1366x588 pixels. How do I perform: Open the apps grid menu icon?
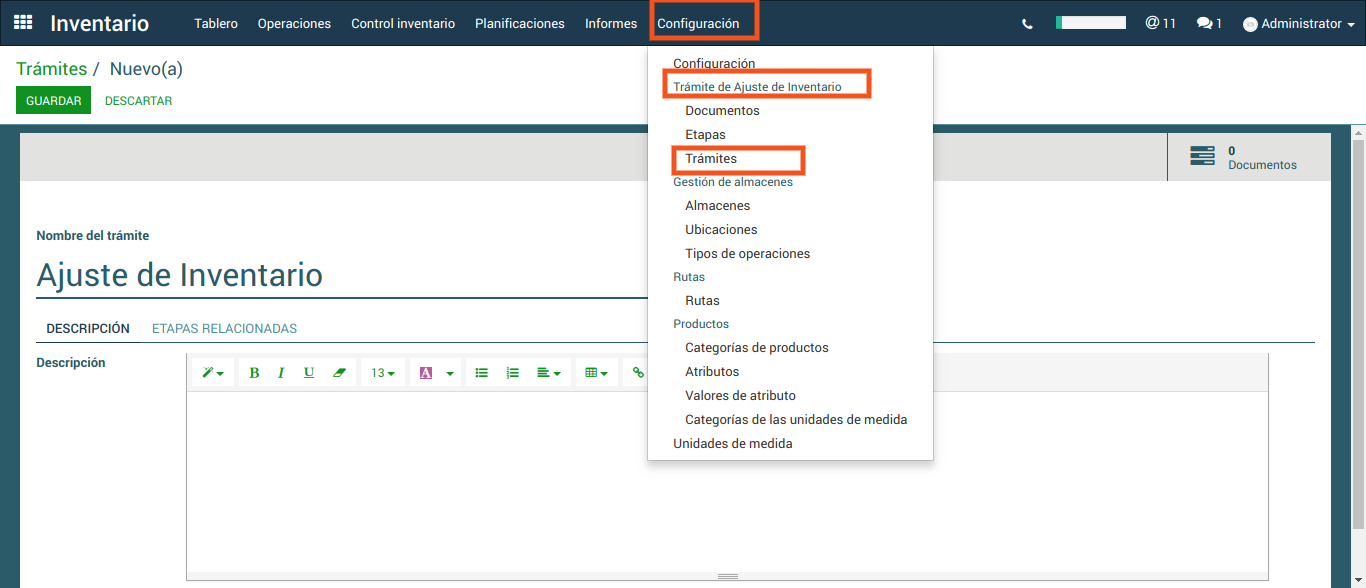tap(22, 23)
